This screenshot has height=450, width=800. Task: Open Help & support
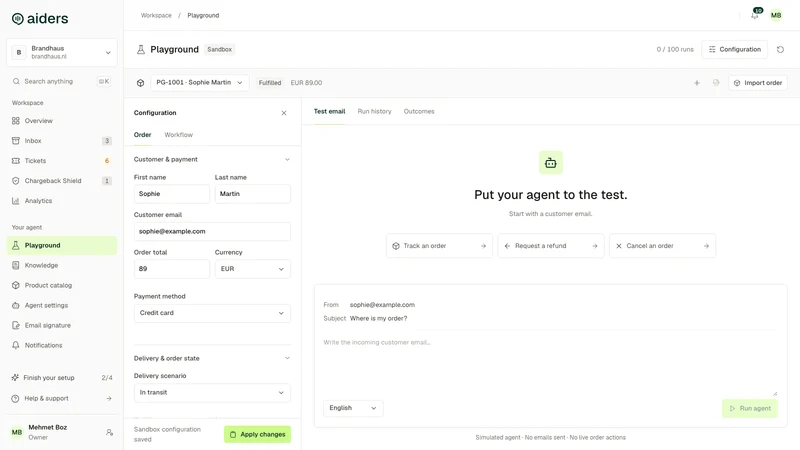(62, 398)
